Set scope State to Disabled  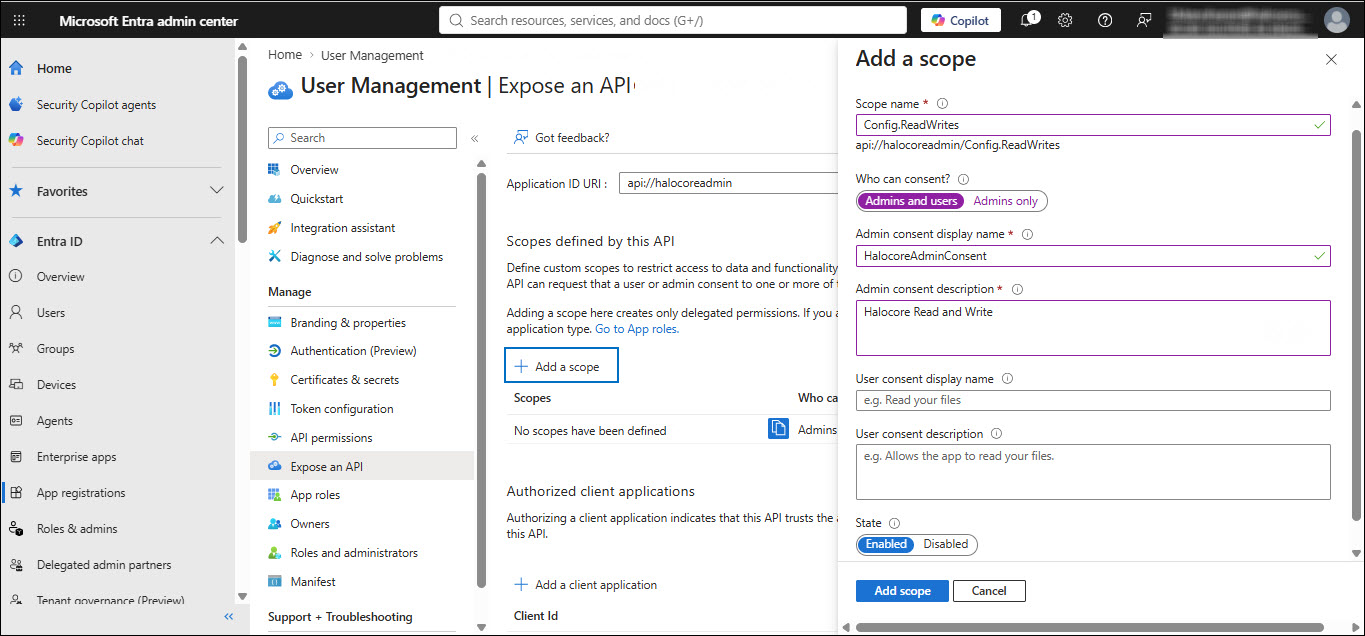[945, 545]
